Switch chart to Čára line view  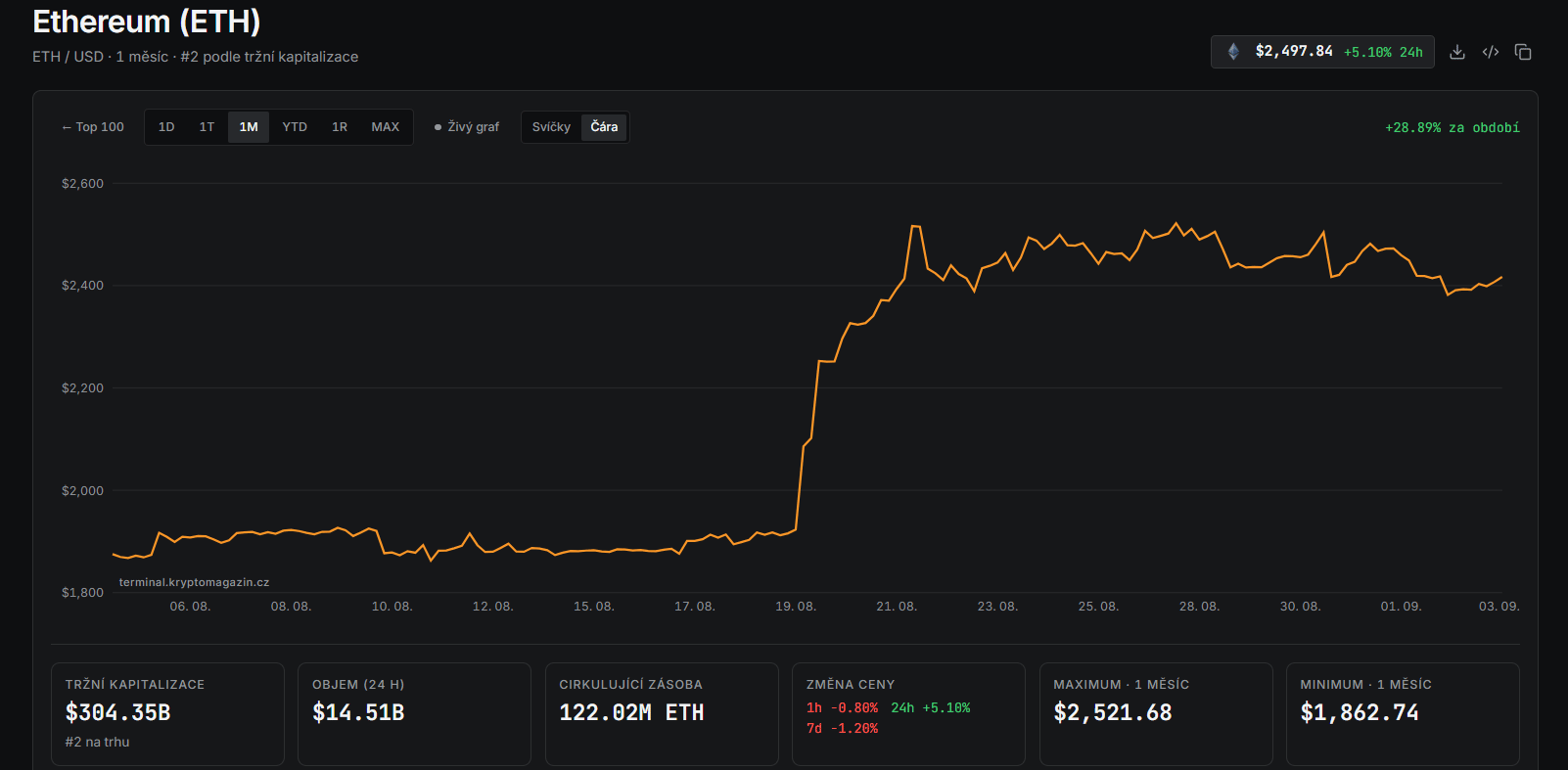pyautogui.click(x=604, y=127)
